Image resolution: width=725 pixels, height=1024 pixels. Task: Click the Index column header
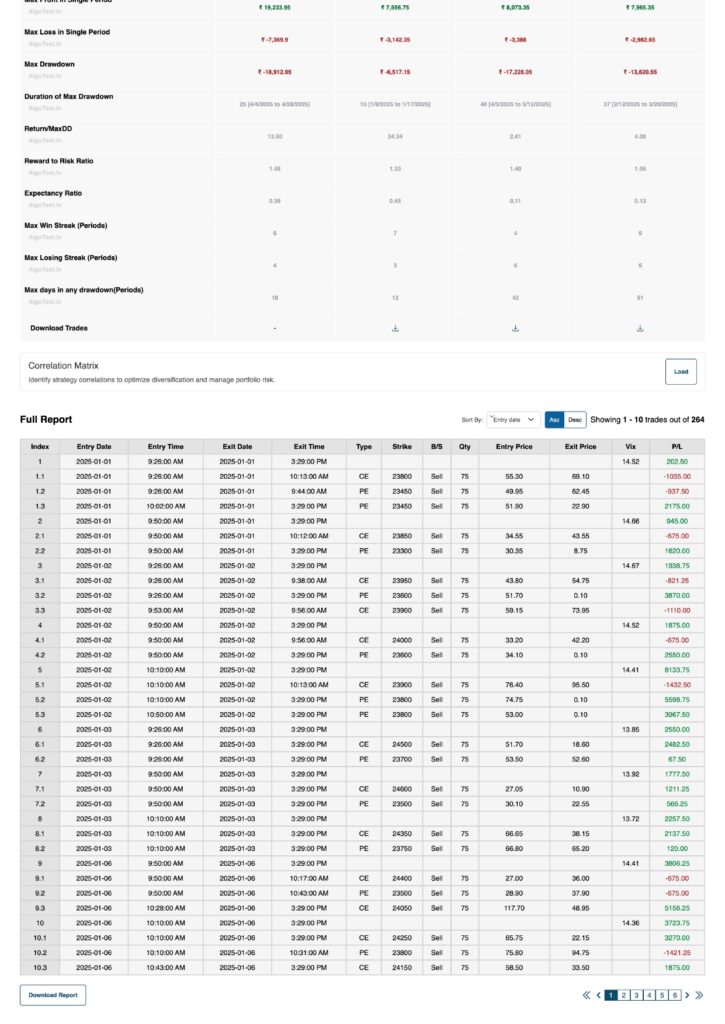(x=40, y=447)
